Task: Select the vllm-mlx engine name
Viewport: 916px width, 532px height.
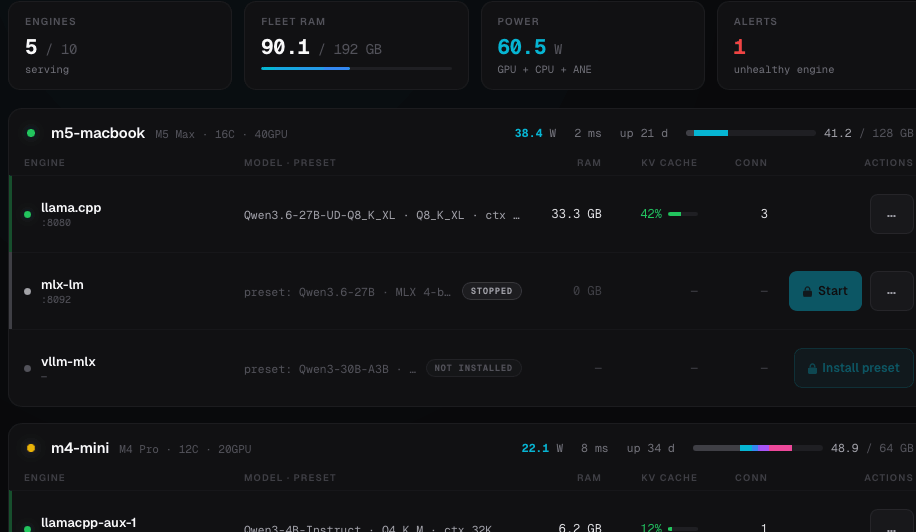Action: 68,362
